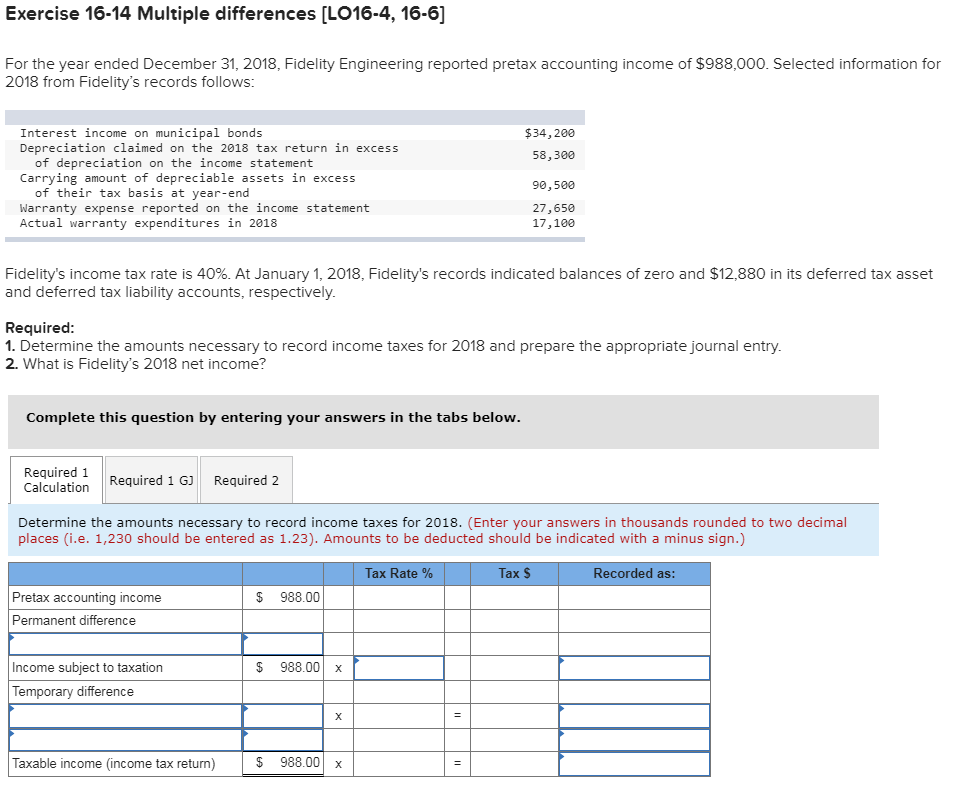Click the Permanent difference amount cell
The image size is (968, 785).
283,643
